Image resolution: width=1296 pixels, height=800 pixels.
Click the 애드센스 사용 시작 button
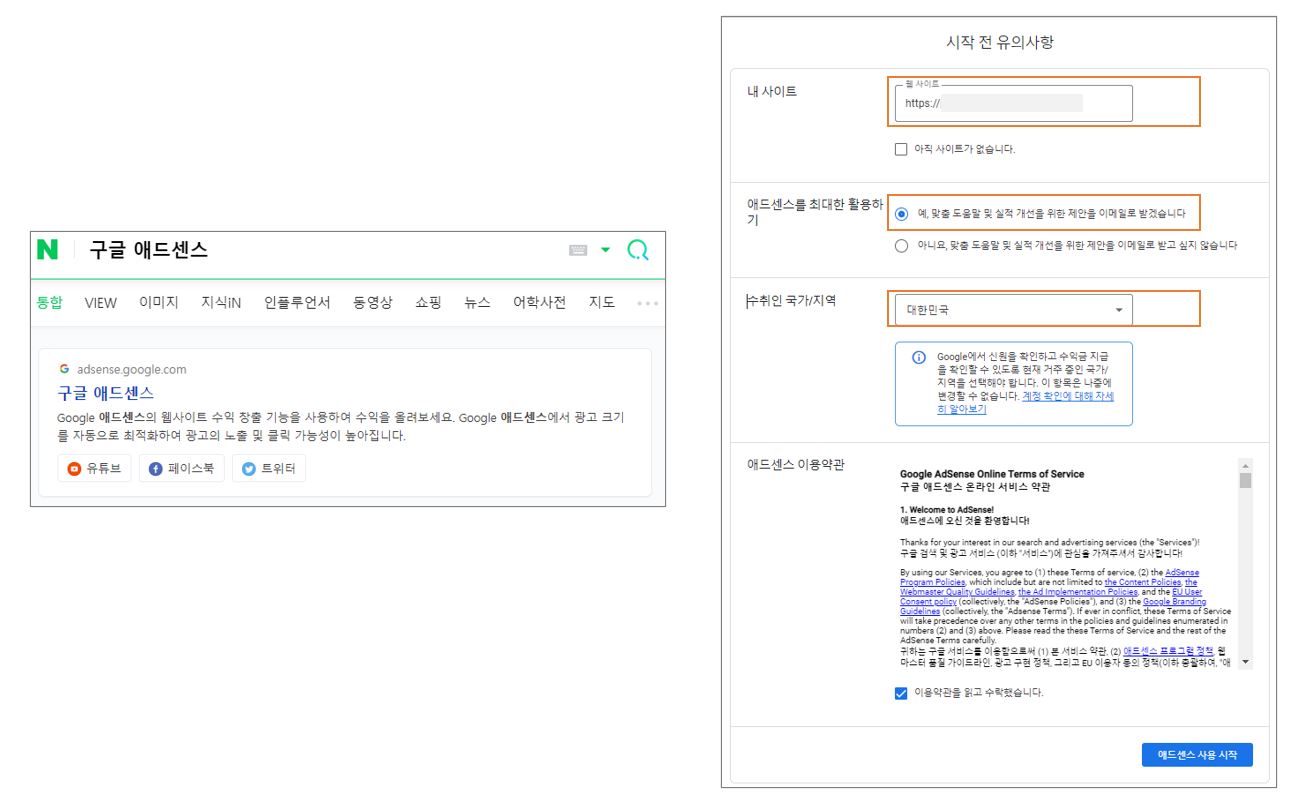tap(1197, 755)
